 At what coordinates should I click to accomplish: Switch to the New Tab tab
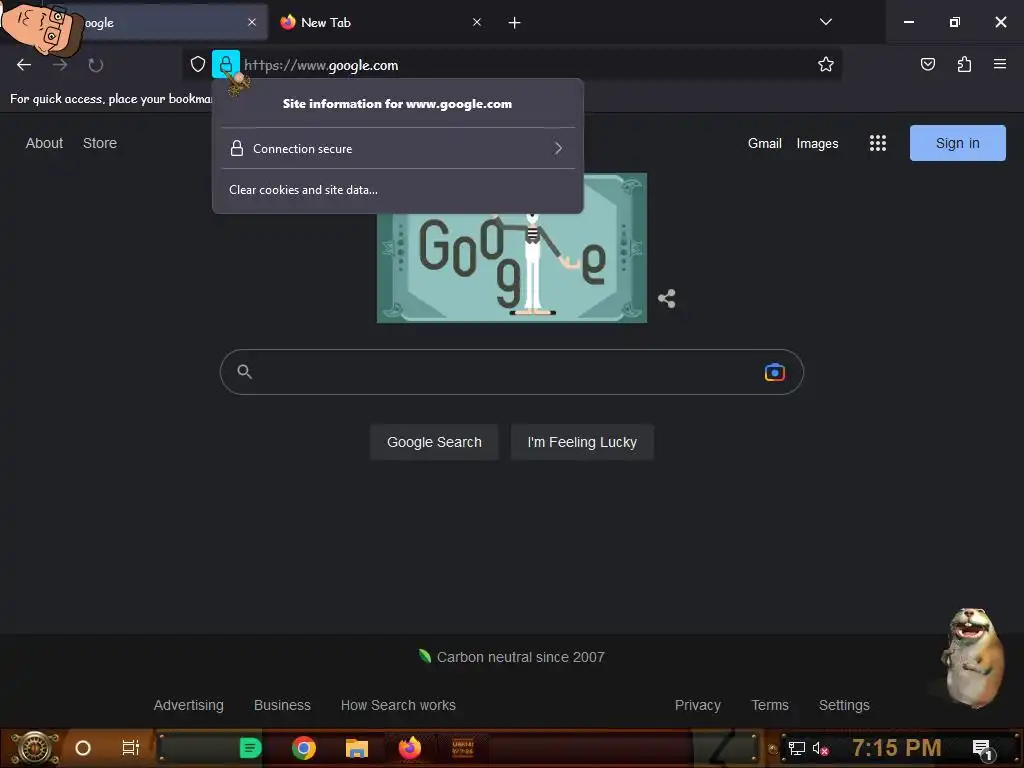pyautogui.click(x=380, y=22)
